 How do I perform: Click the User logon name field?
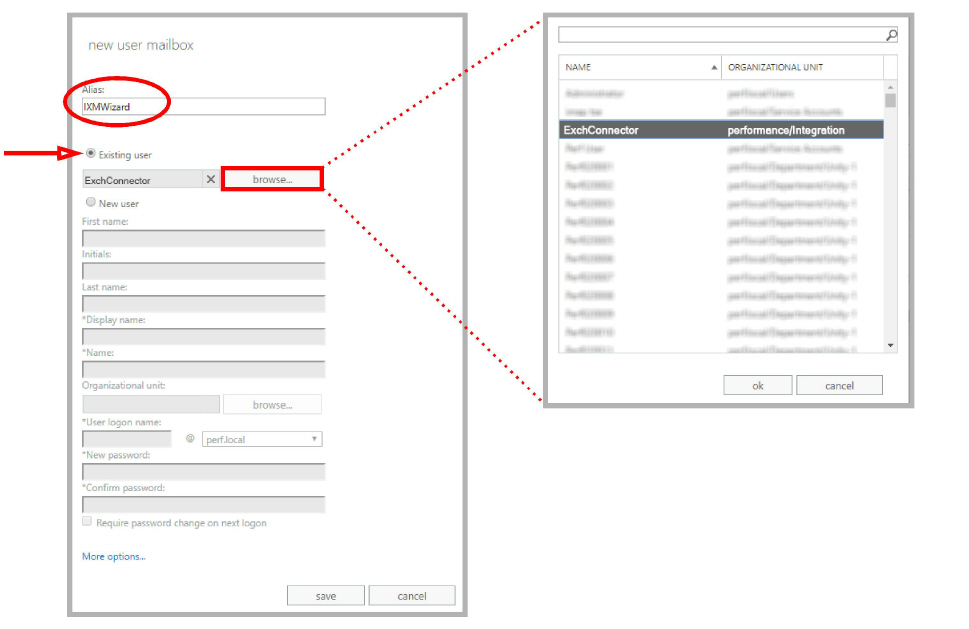point(127,439)
